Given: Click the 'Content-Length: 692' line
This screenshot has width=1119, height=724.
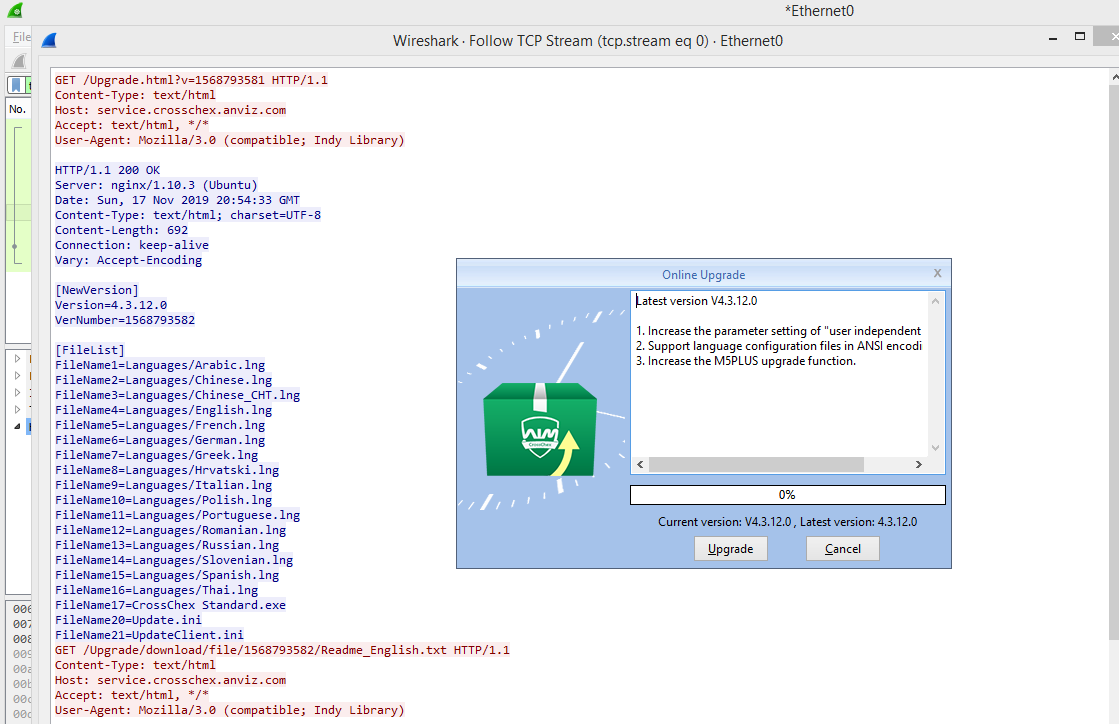Looking at the screenshot, I should click(121, 230).
